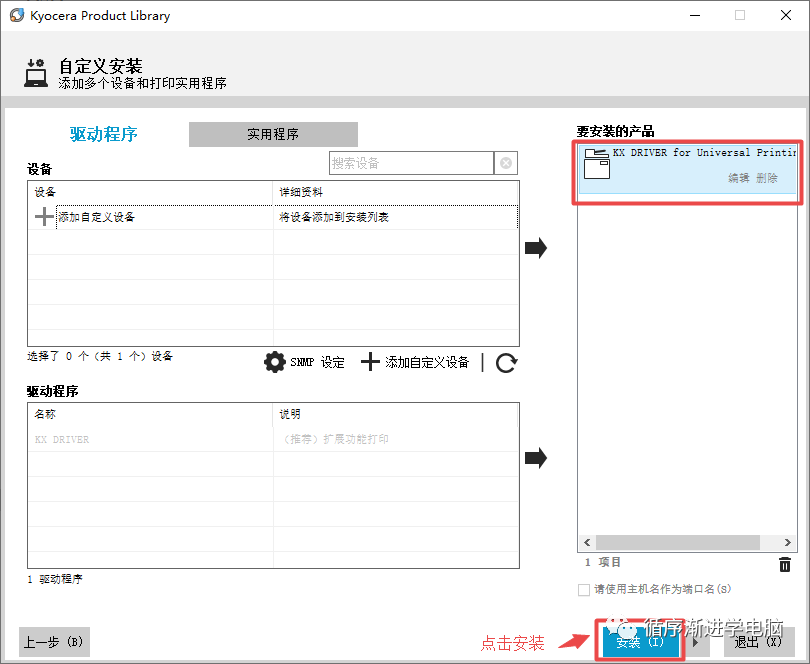The height and width of the screenshot is (664, 810).
Task: Click the trash icon under products list
Action: pyautogui.click(x=785, y=564)
